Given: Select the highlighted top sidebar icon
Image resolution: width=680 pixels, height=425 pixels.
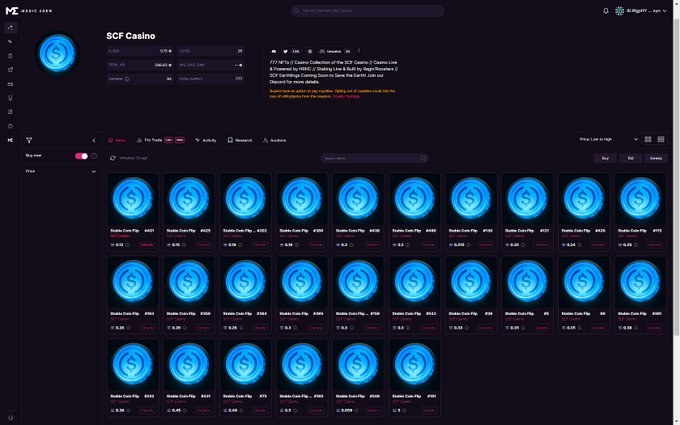Looking at the screenshot, I should pos(10,28).
